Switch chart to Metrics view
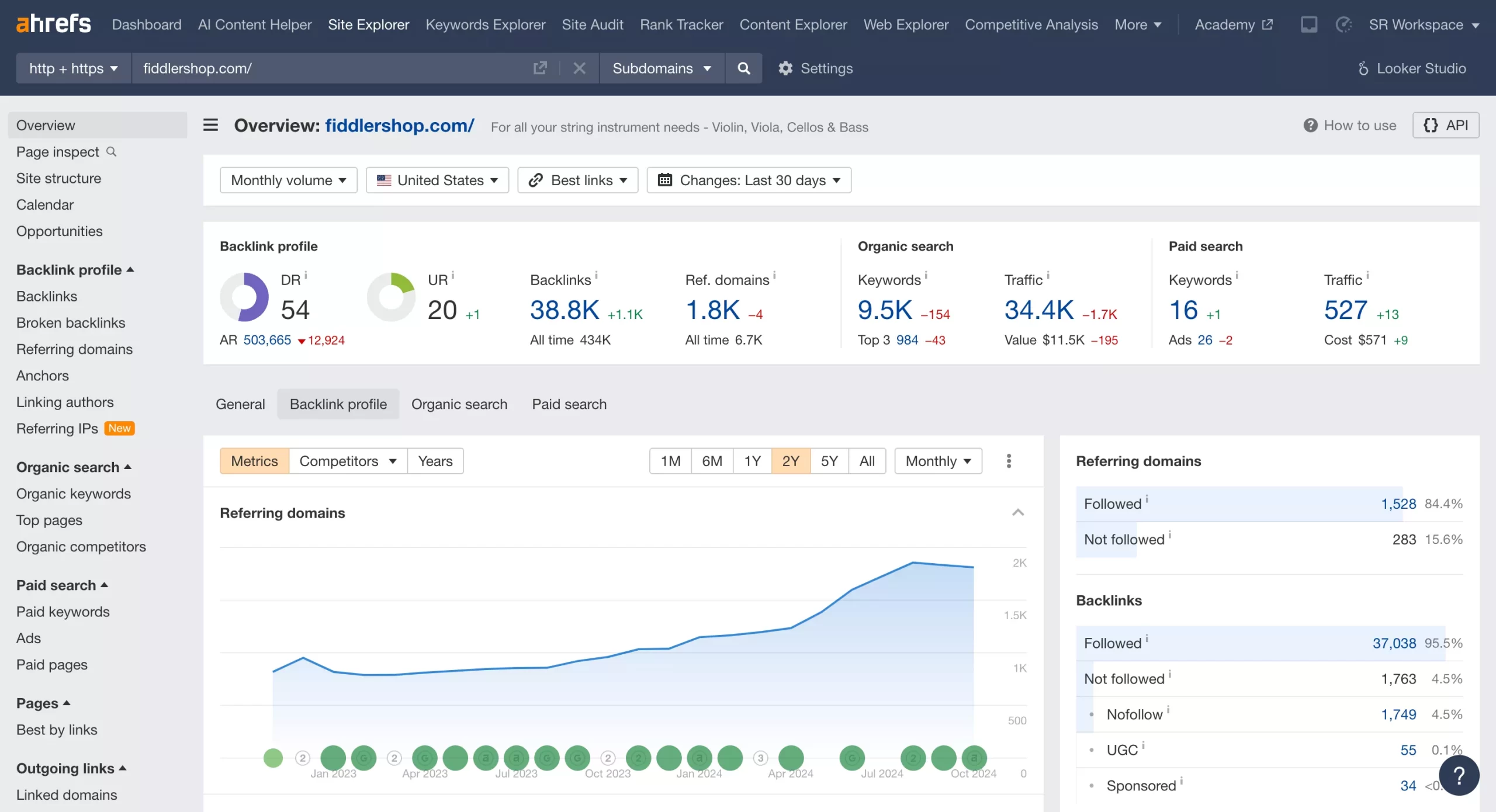This screenshot has width=1496, height=812. pyautogui.click(x=254, y=461)
